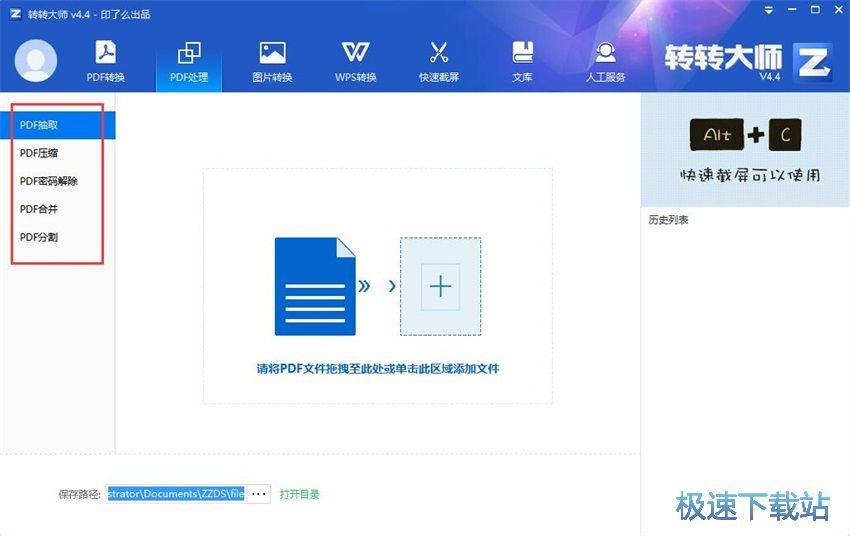Minimize the 转转大师 window

tap(793, 10)
